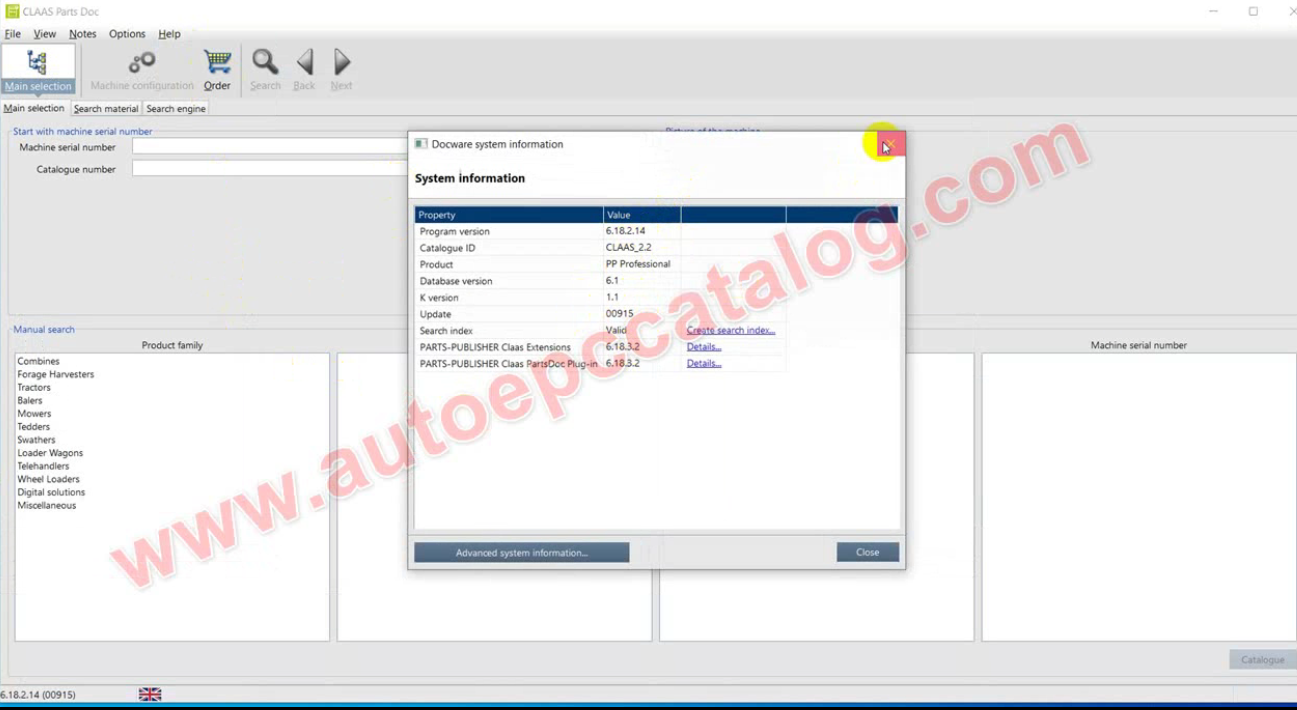This screenshot has height=710, width=1297.
Task: Select Forage Harvesters in Product family list
Action: (55, 375)
